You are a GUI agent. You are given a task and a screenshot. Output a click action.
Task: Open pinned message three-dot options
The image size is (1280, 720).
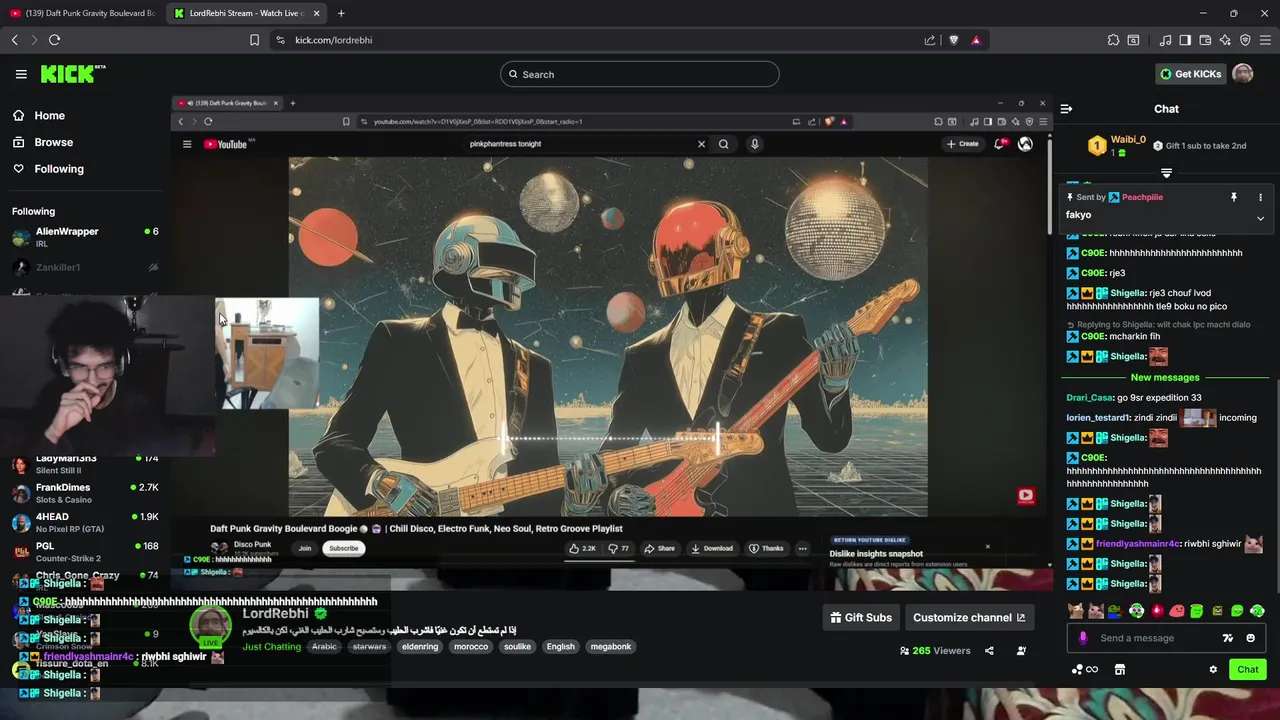point(1260,197)
